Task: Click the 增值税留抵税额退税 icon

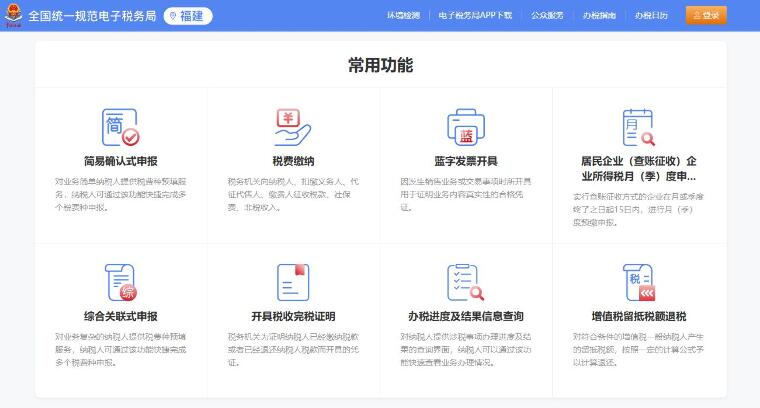Action: (x=638, y=283)
